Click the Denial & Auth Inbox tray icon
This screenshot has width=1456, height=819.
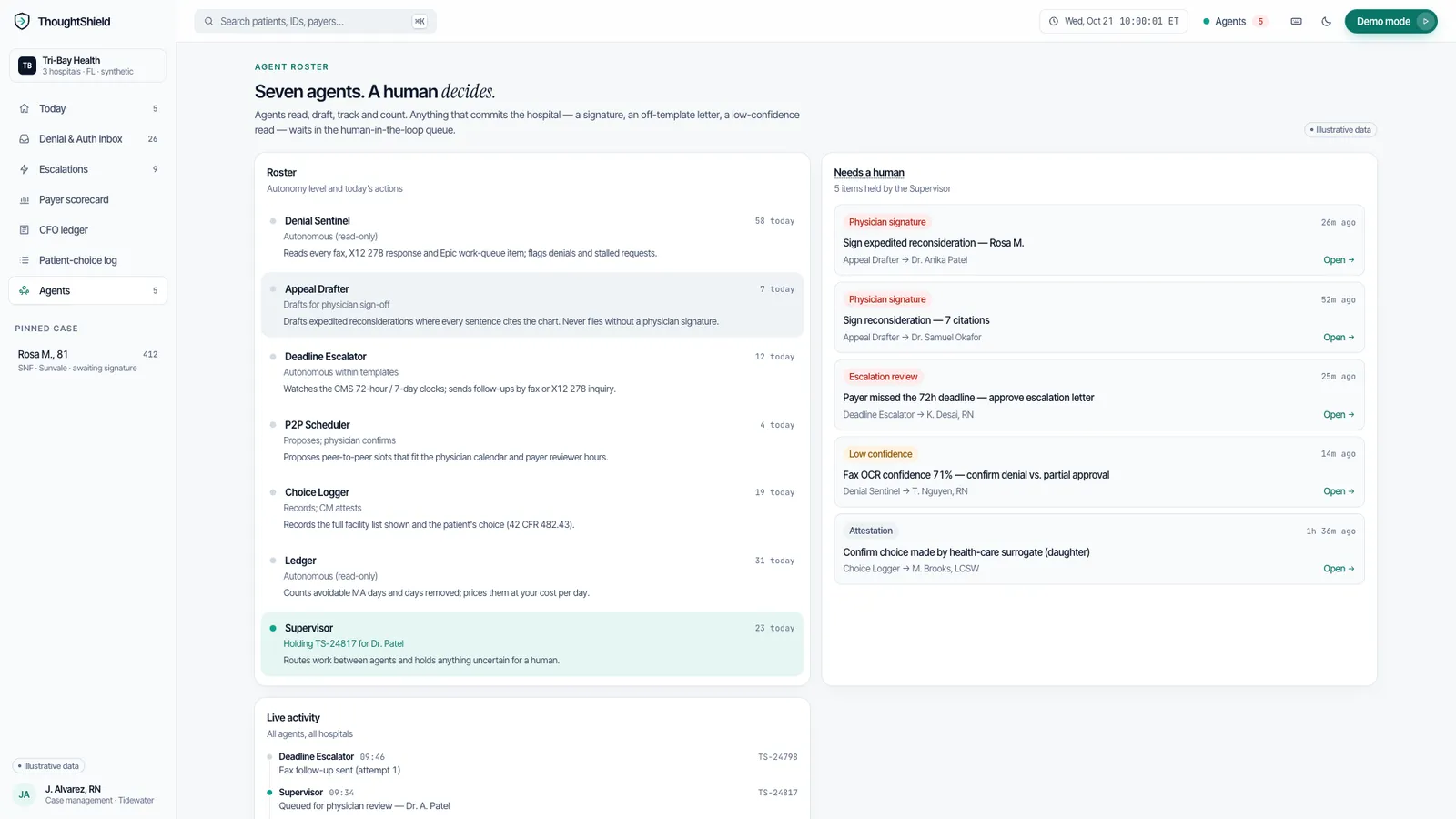(25, 139)
